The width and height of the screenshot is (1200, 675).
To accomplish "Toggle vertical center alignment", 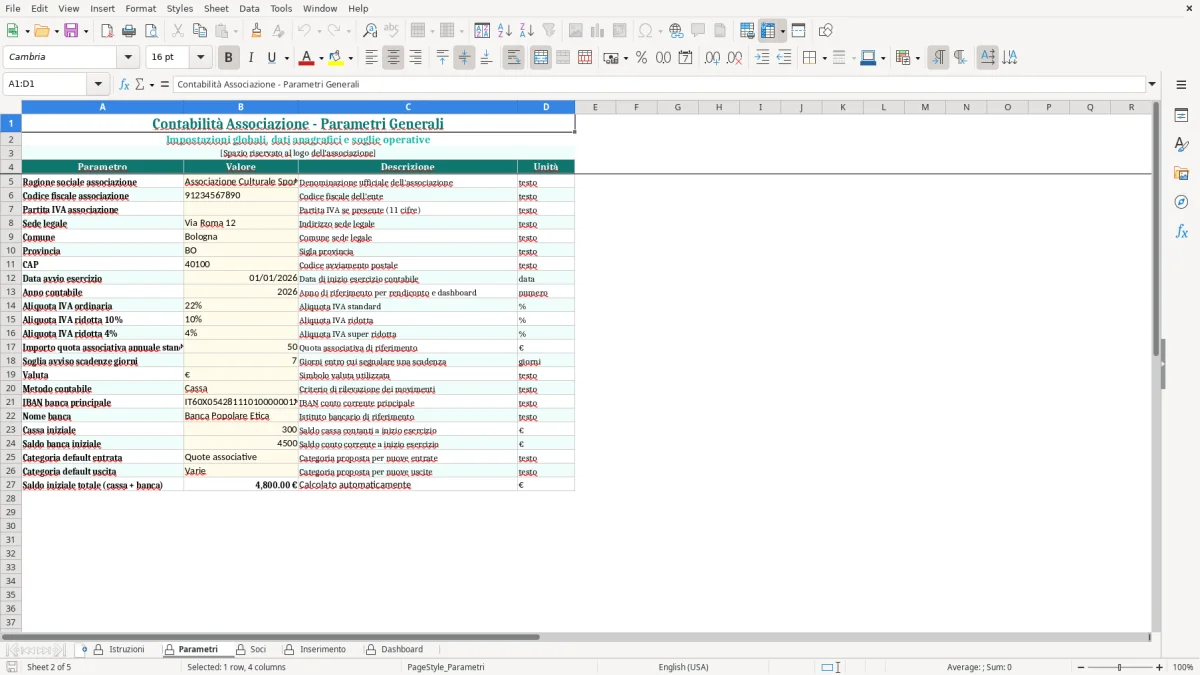I will [x=464, y=58].
